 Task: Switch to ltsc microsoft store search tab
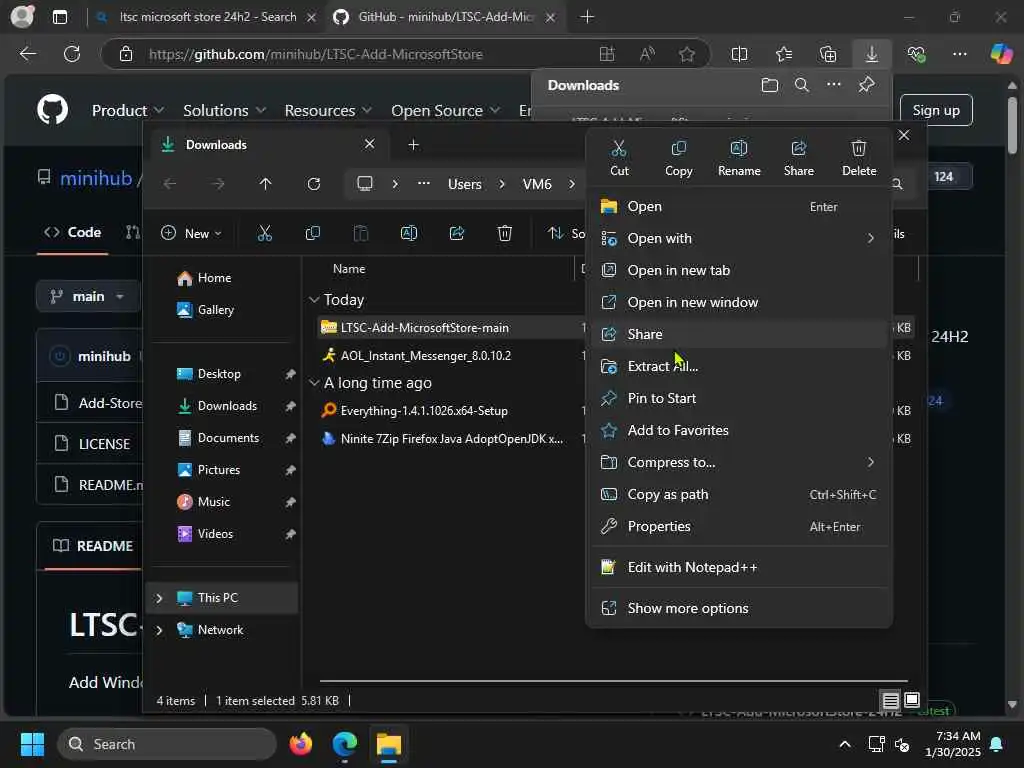pyautogui.click(x=206, y=17)
